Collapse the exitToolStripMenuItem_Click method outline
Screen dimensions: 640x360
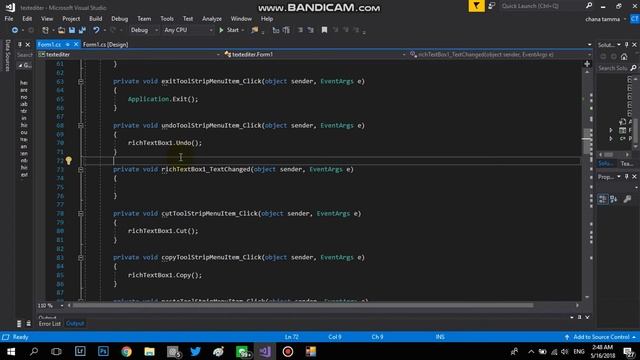(x=81, y=82)
